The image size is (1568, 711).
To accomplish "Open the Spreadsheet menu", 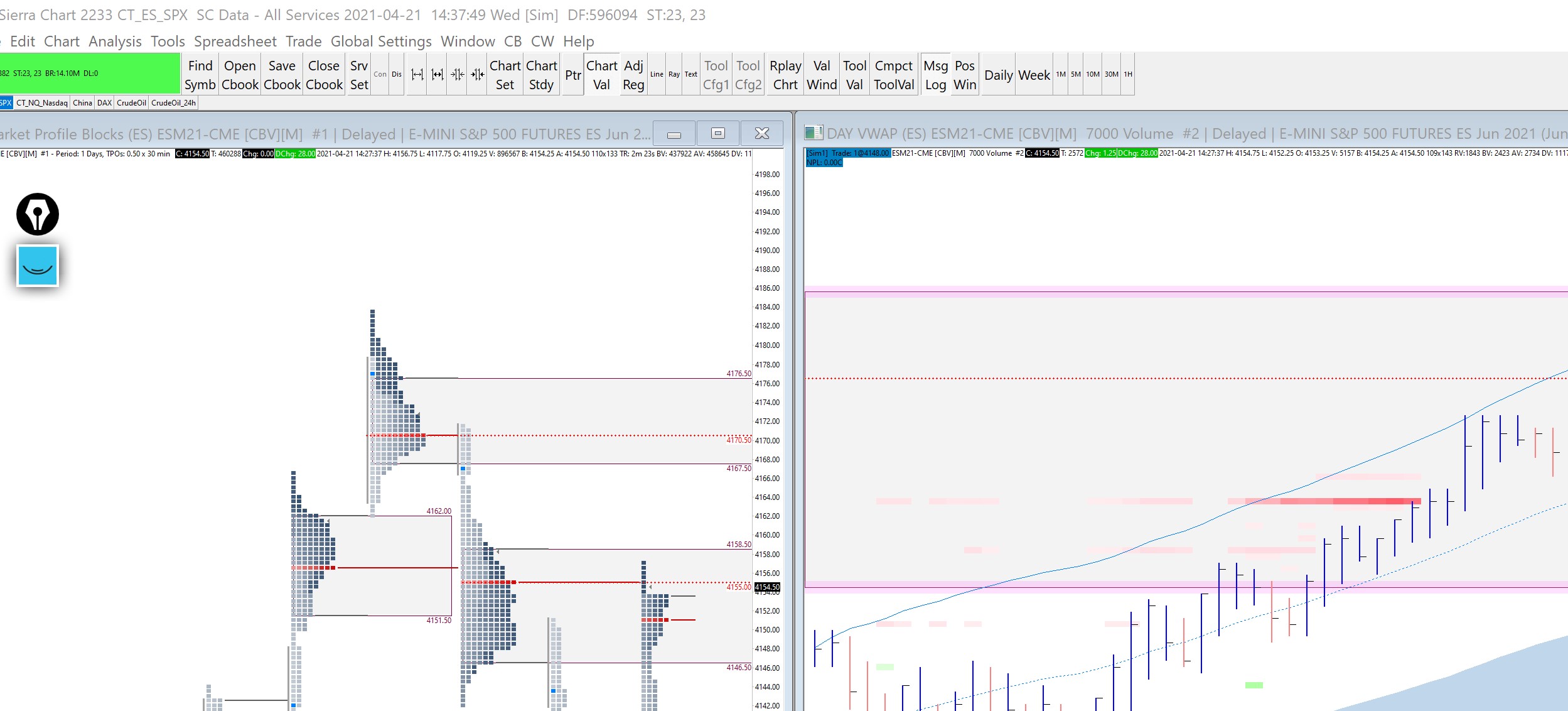I will click(x=235, y=41).
